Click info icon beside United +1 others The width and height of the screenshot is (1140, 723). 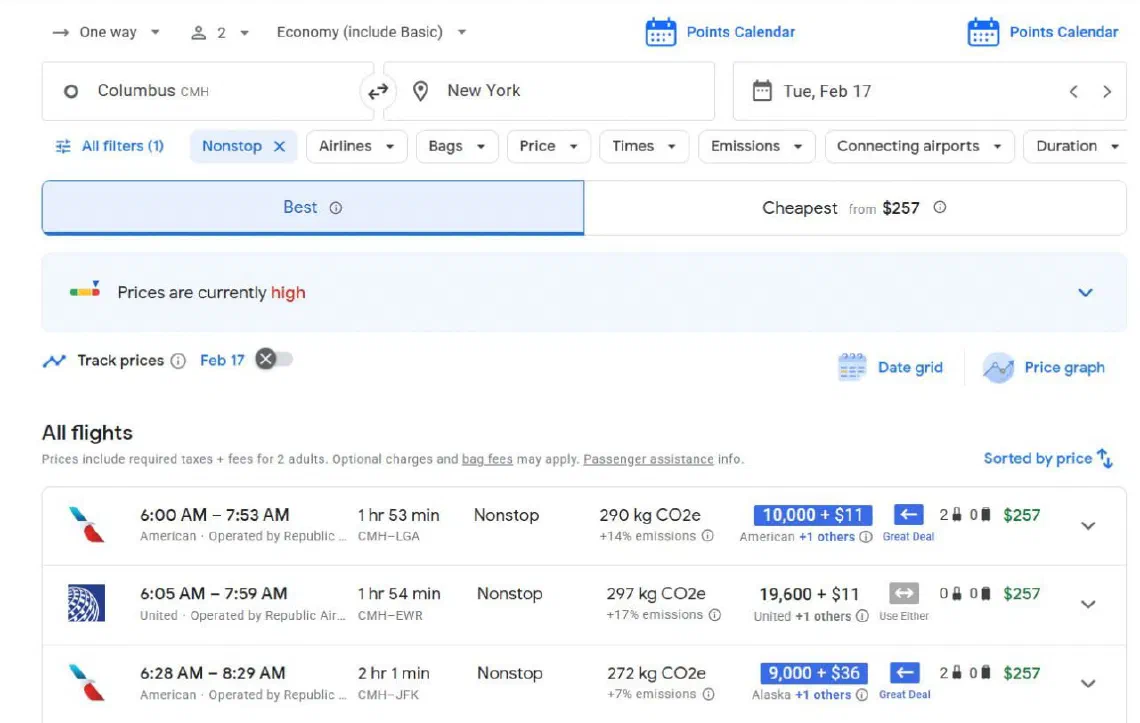[x=862, y=616]
